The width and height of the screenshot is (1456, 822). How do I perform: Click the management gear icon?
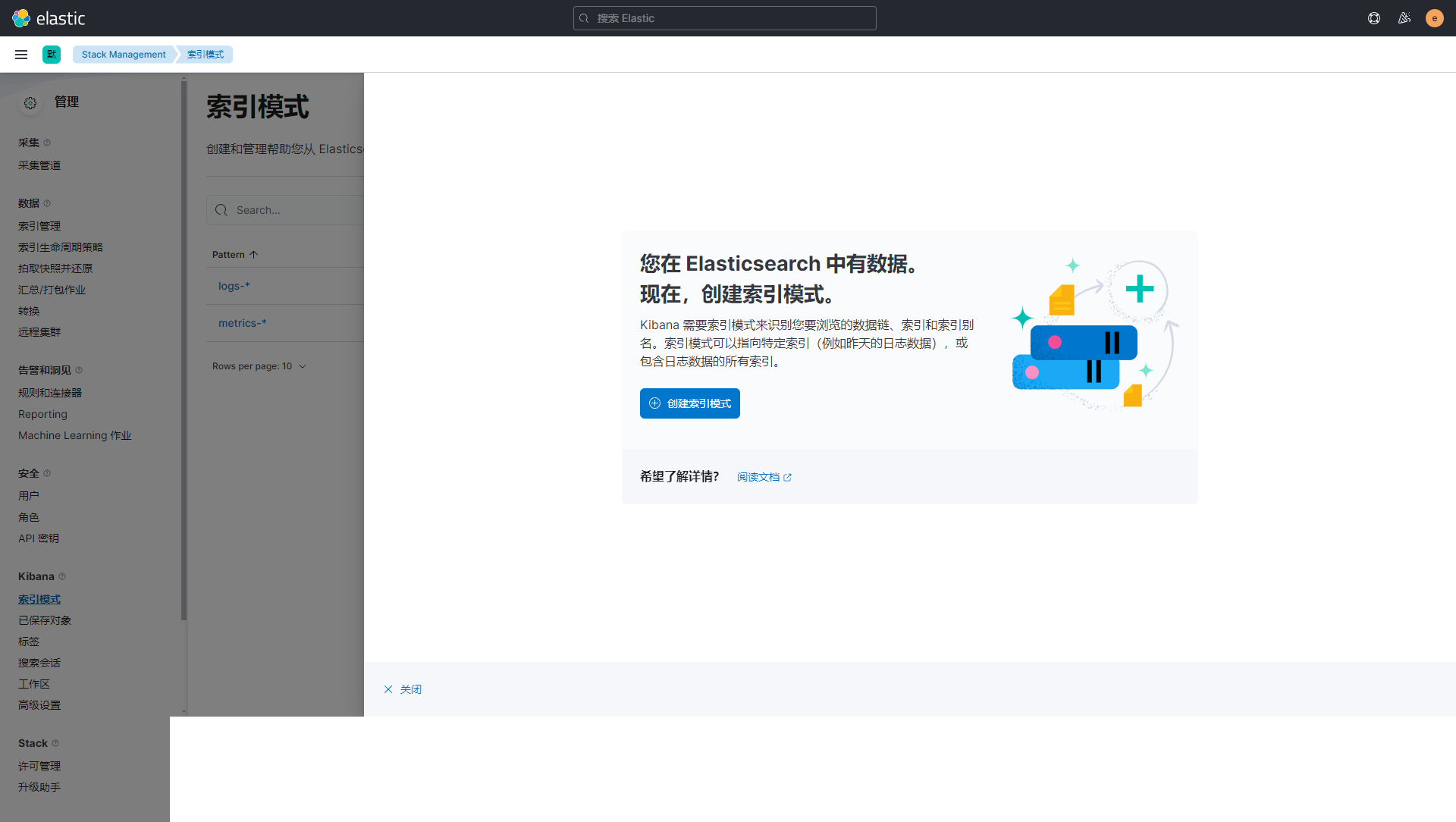pos(30,103)
